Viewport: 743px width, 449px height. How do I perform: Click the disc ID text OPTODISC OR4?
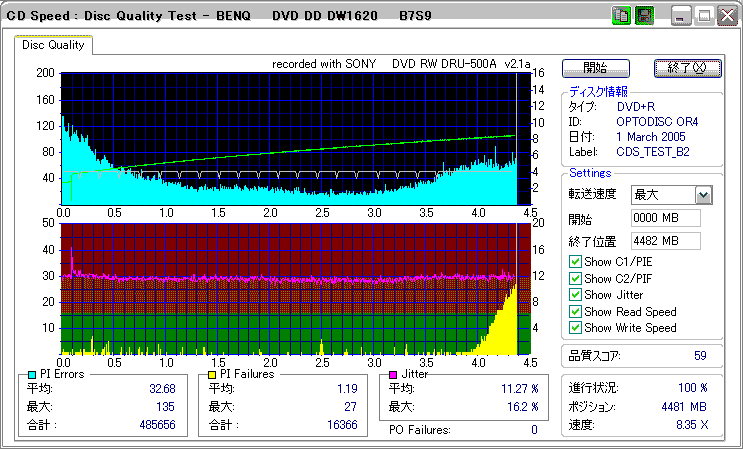pyautogui.click(x=657, y=122)
